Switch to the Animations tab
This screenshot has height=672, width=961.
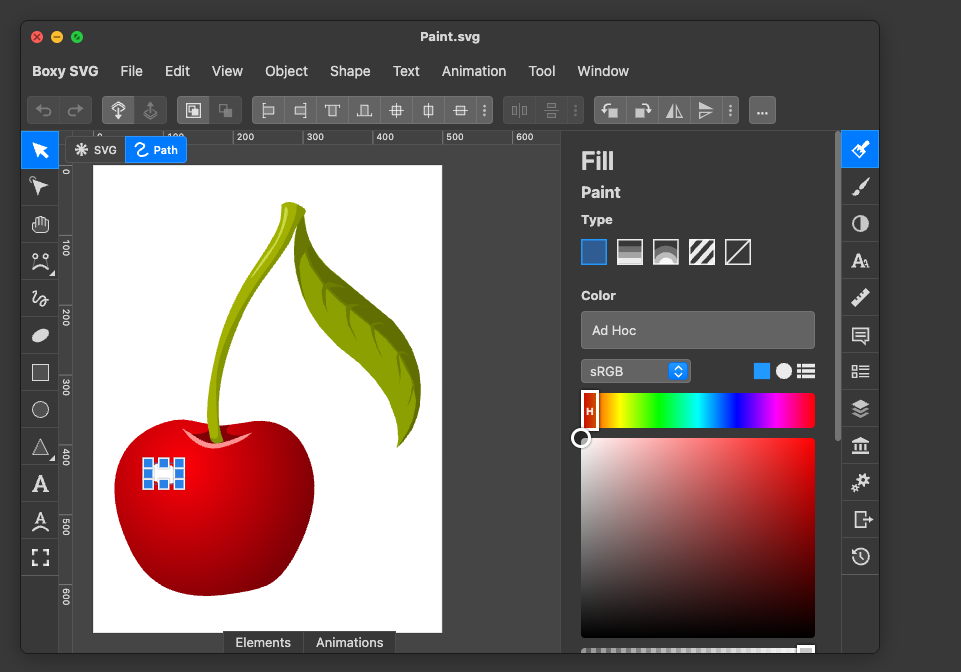(x=349, y=642)
